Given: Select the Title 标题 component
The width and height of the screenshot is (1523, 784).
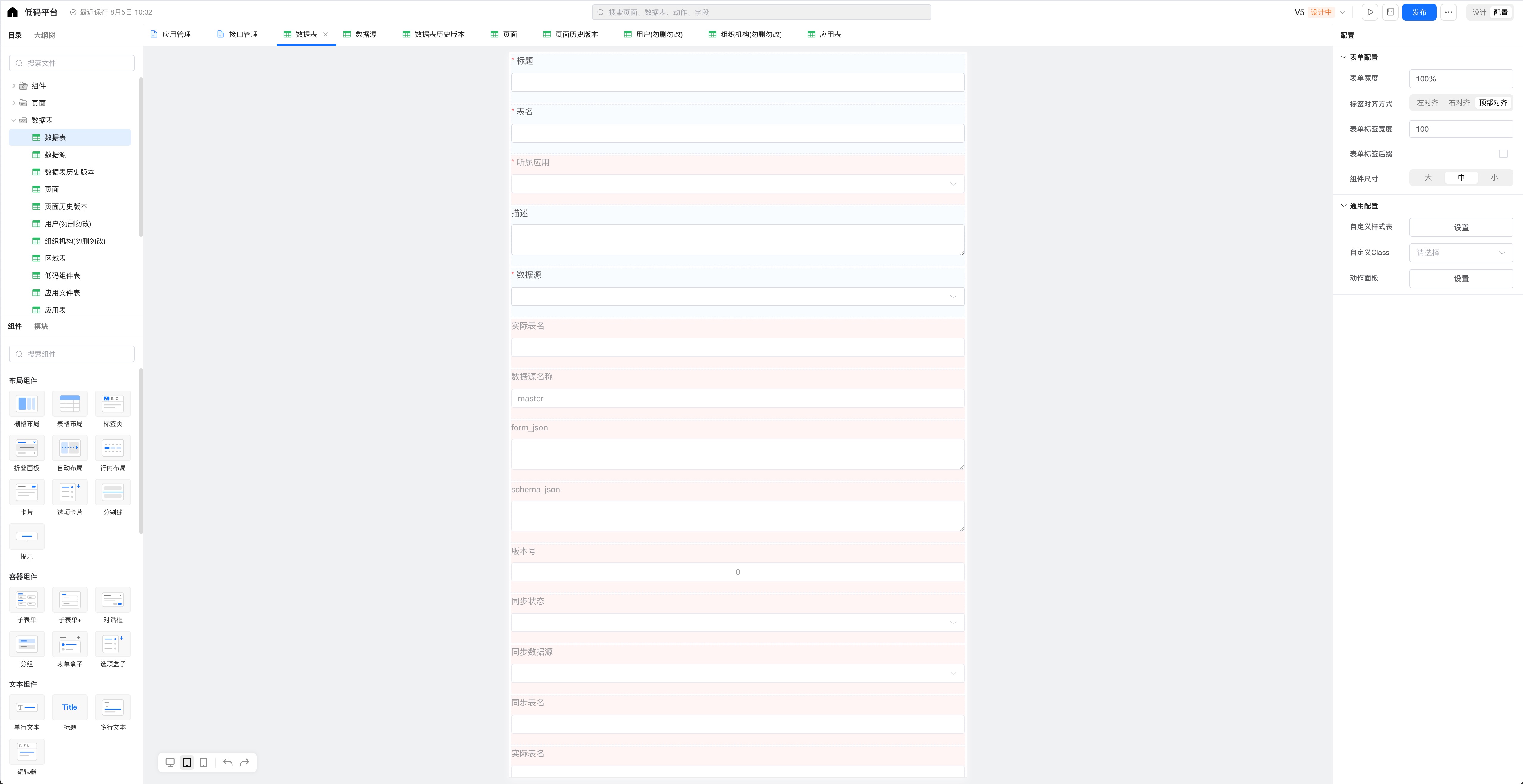Looking at the screenshot, I should tap(70, 713).
